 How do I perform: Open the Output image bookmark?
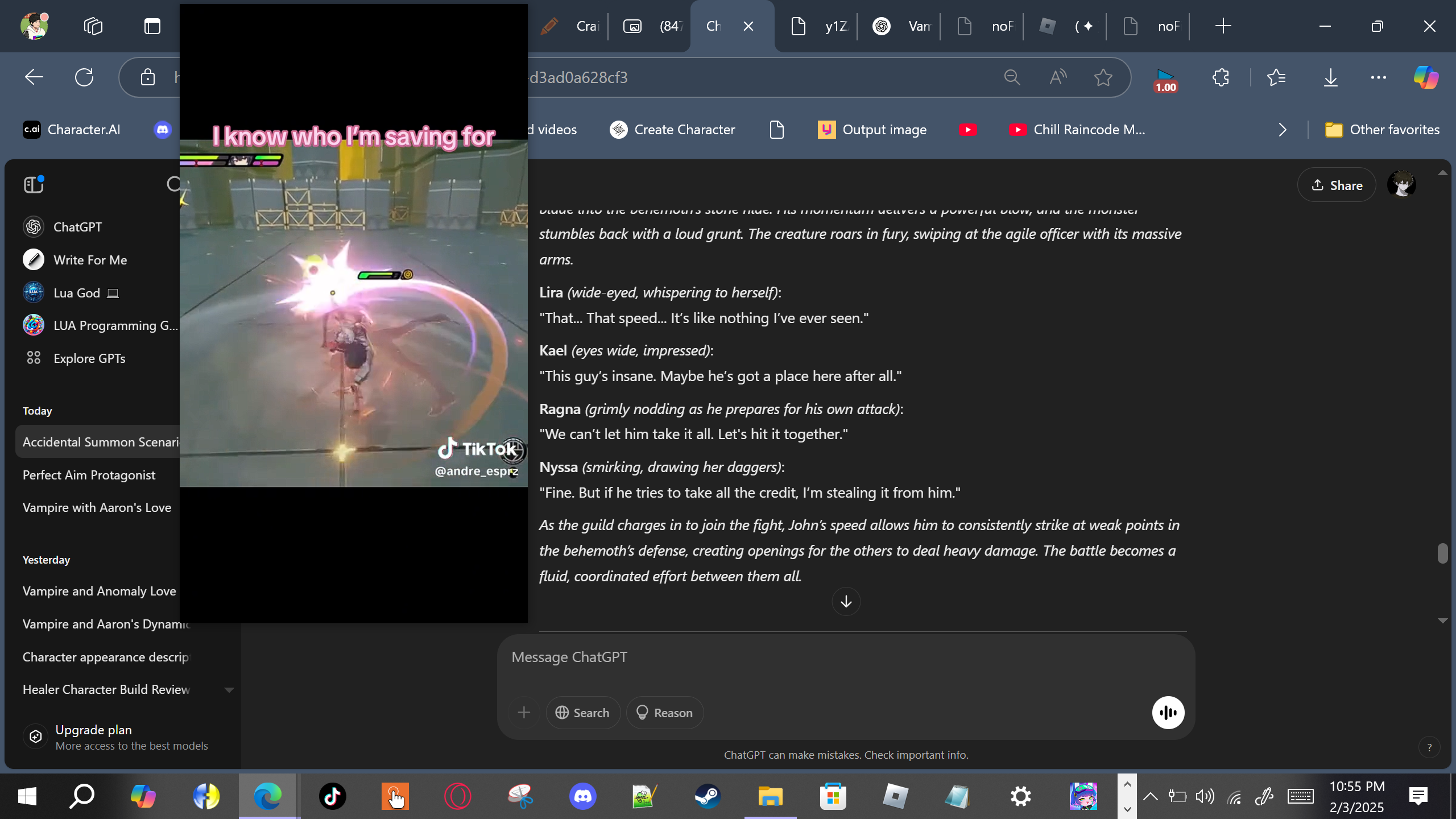tap(872, 130)
